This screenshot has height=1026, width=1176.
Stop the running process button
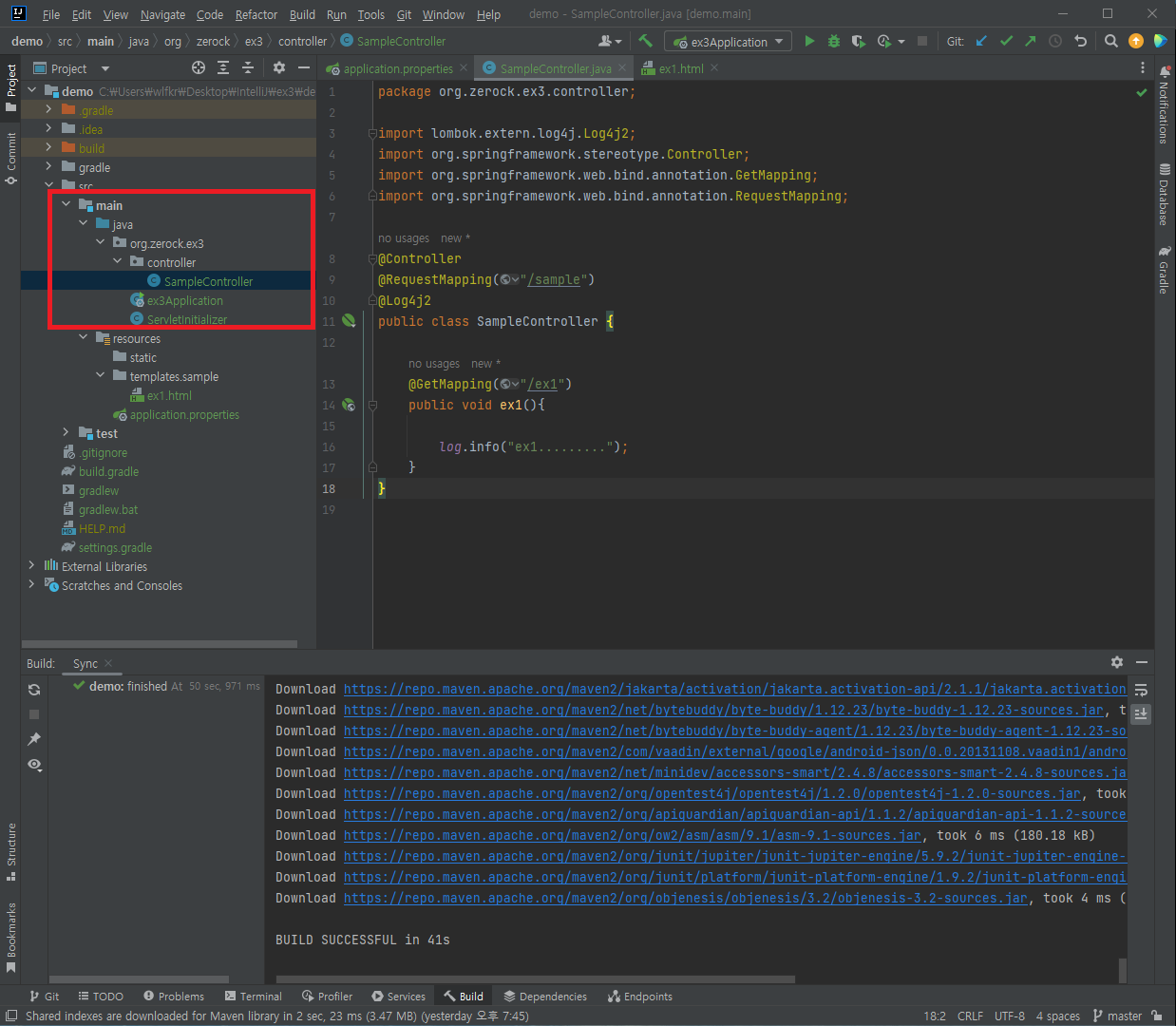921,41
